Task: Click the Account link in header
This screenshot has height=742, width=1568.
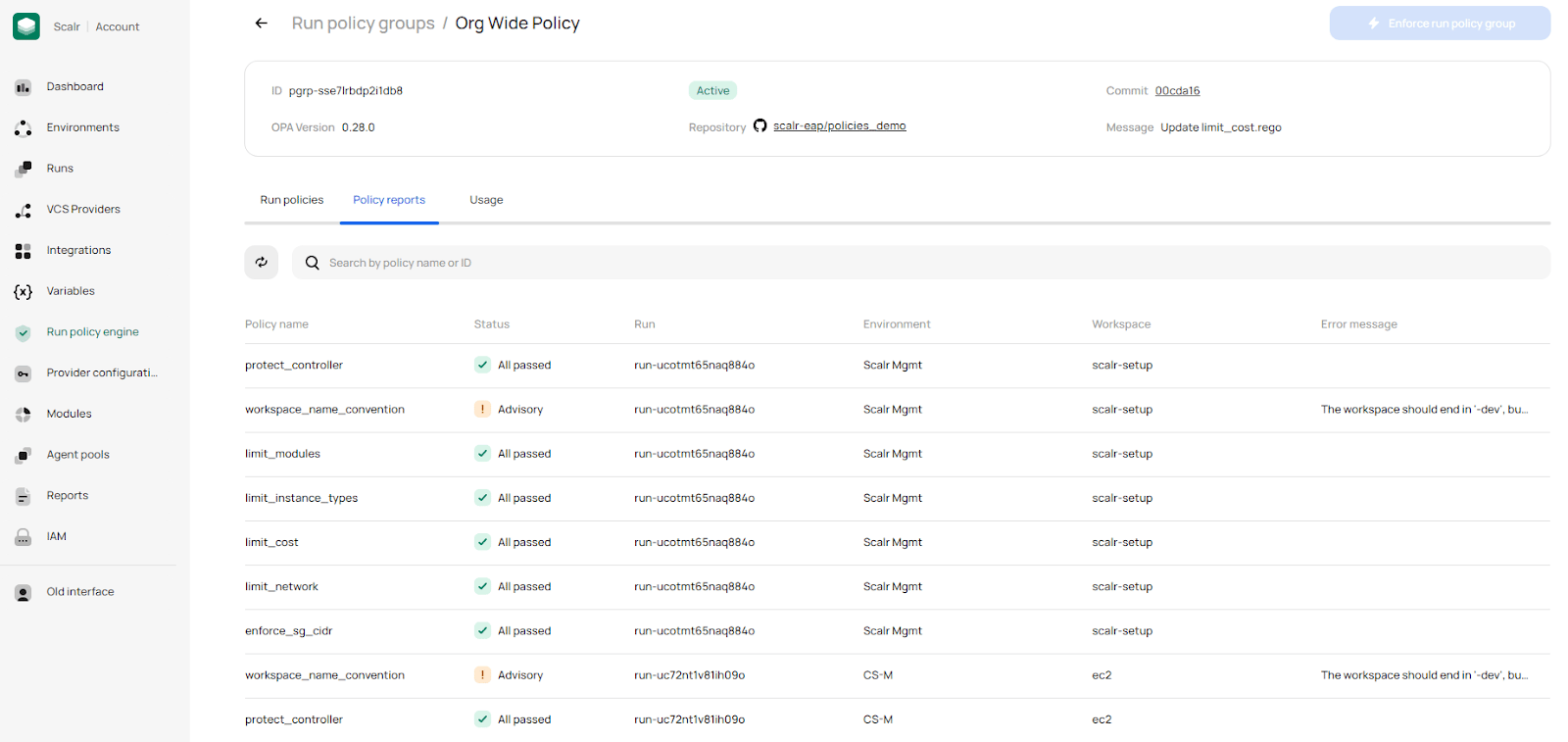Action: [118, 27]
